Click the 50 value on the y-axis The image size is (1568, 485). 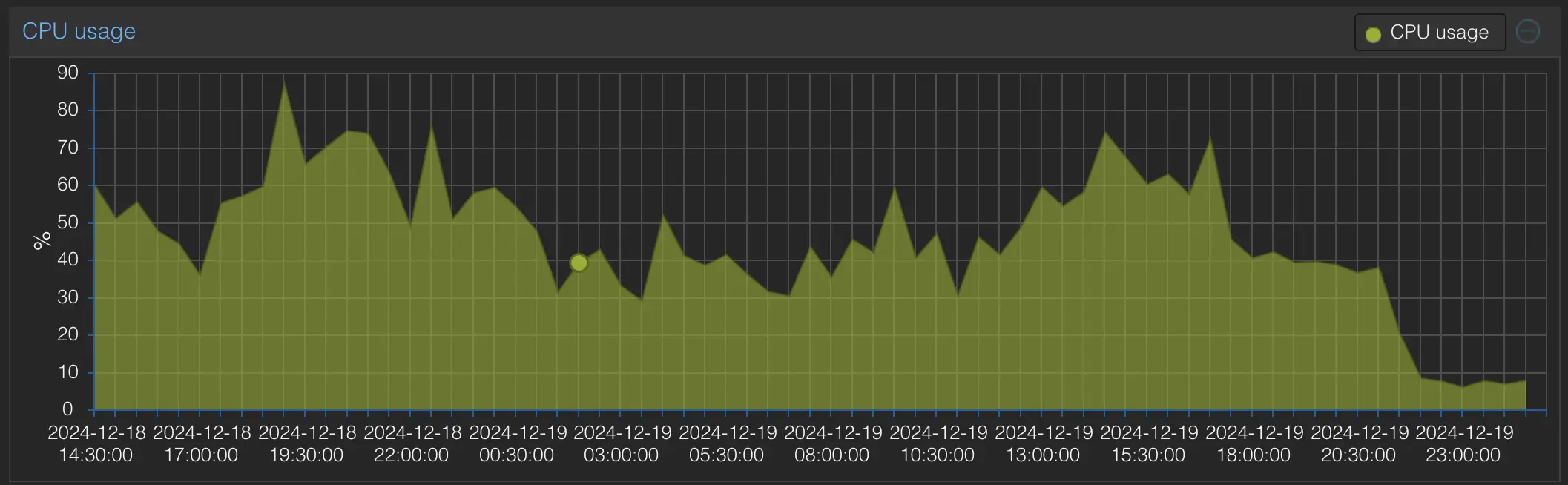[67, 222]
